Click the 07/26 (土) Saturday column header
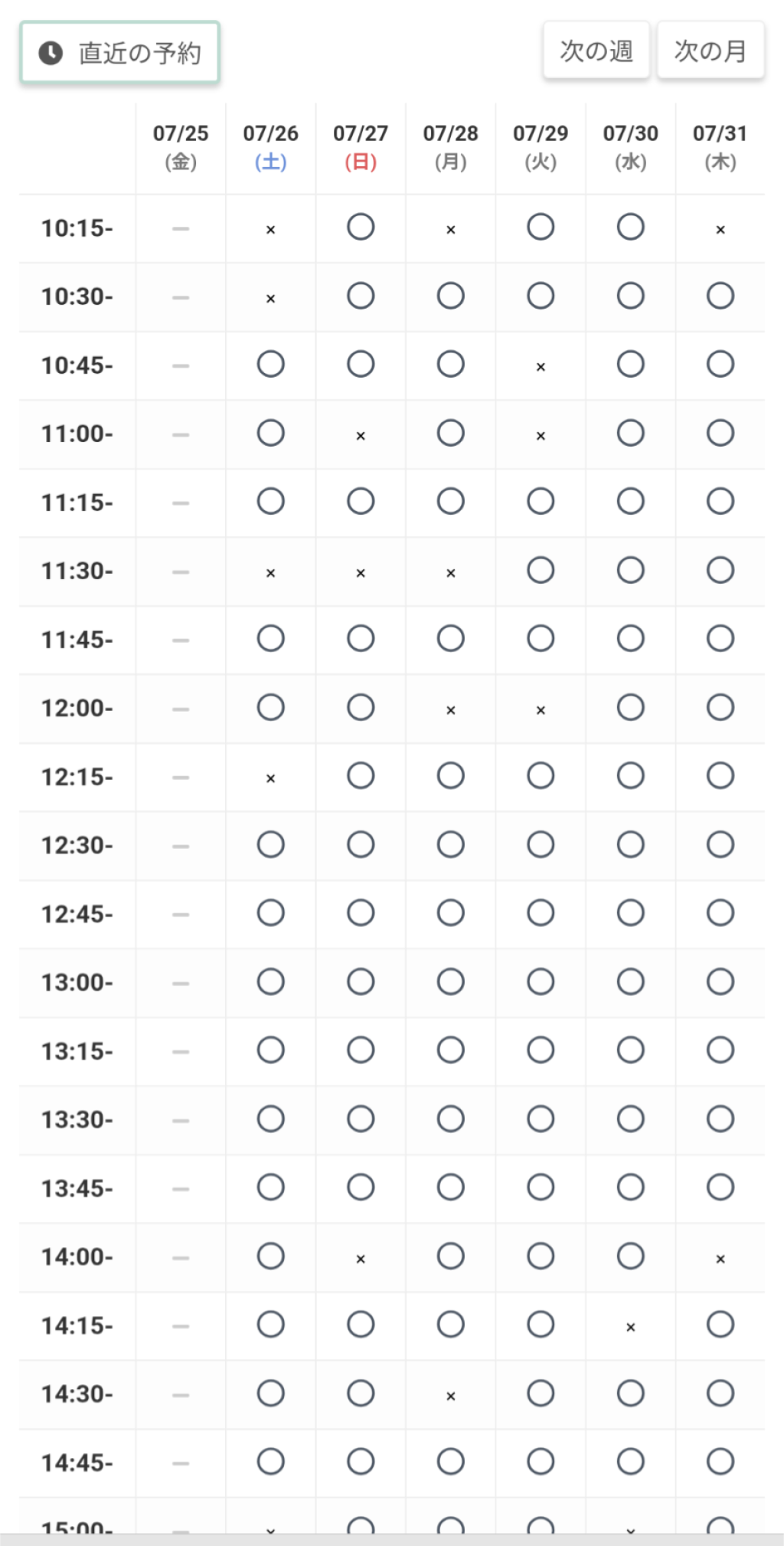This screenshot has height=1546, width=784. 271,147
